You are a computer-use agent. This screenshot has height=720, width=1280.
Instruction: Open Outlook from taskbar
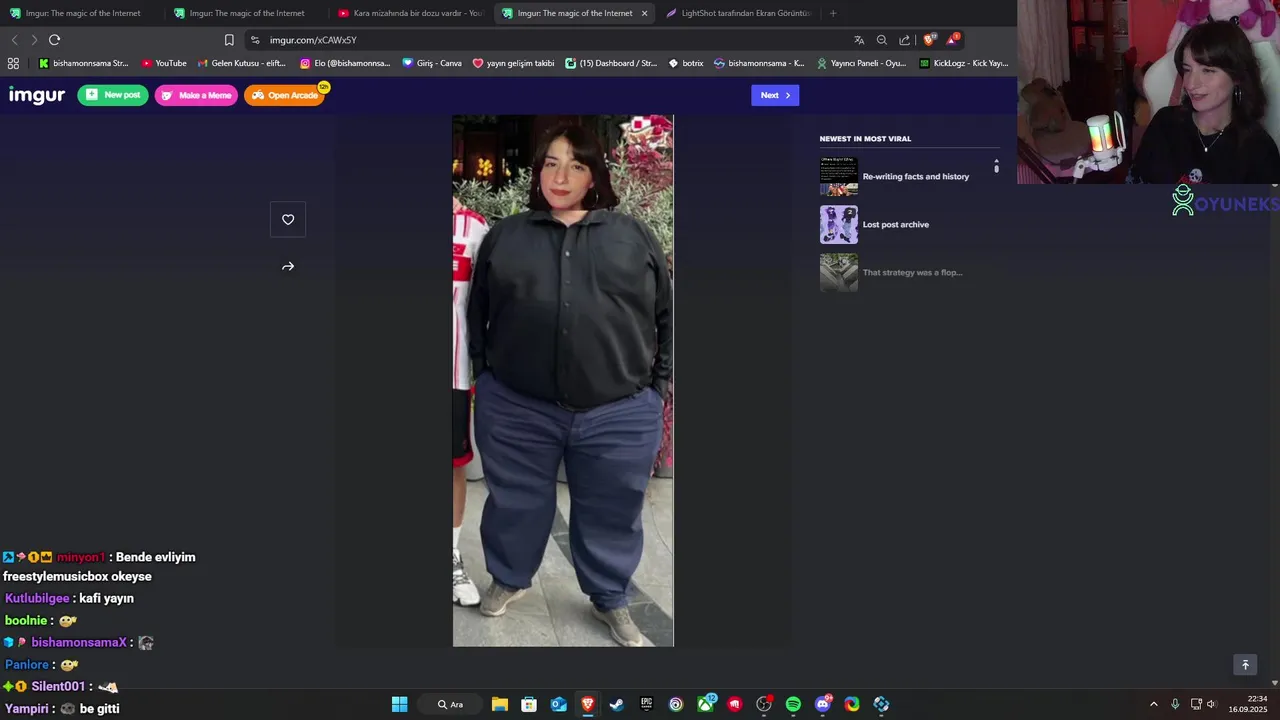click(558, 704)
